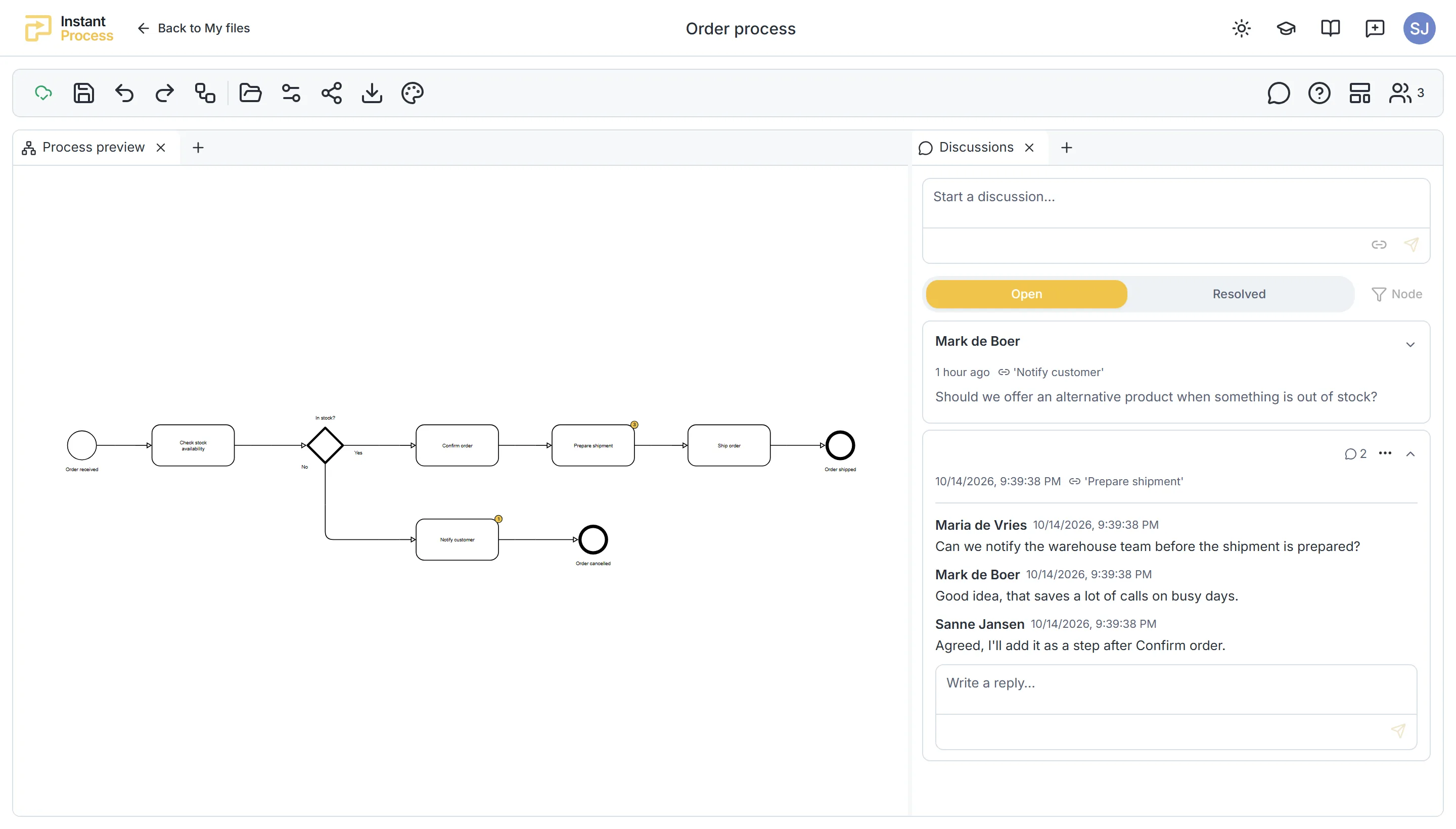Select the Prepare shipment task node
The height and width of the screenshot is (829, 1456).
coord(593,445)
